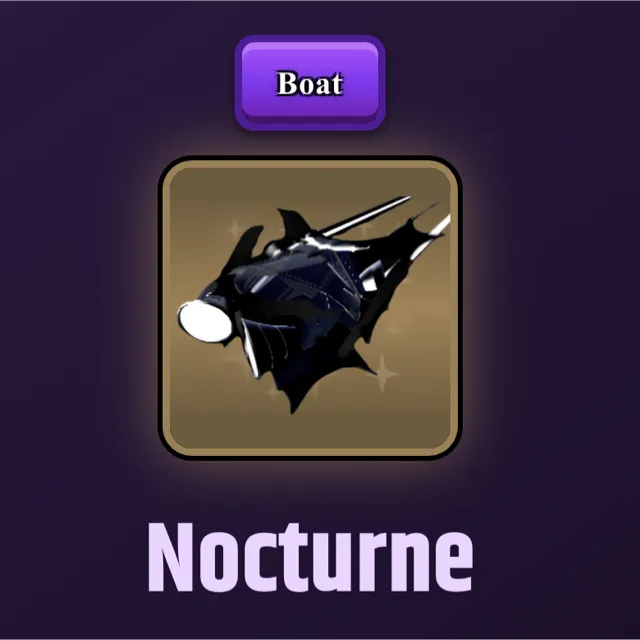Click the long silver spear atop the boat
640x640 pixels.
(x=366, y=216)
